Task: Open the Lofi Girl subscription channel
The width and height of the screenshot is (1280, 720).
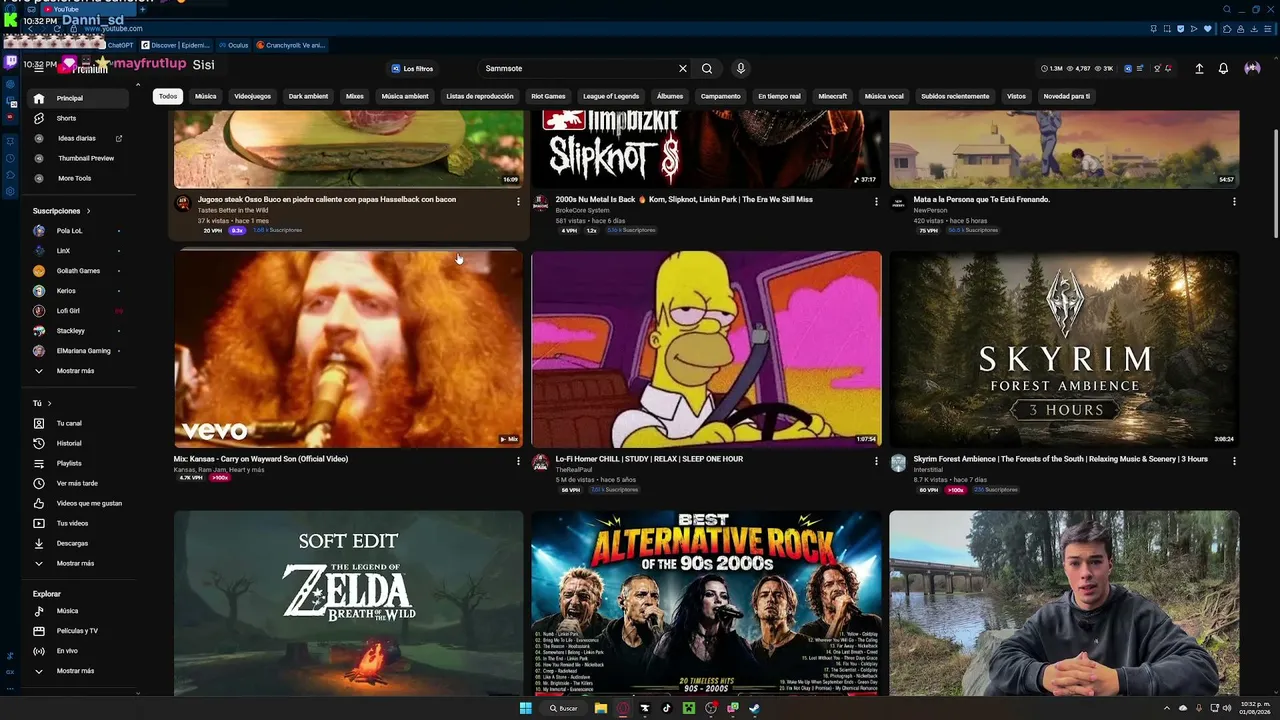Action: [x=78, y=311]
